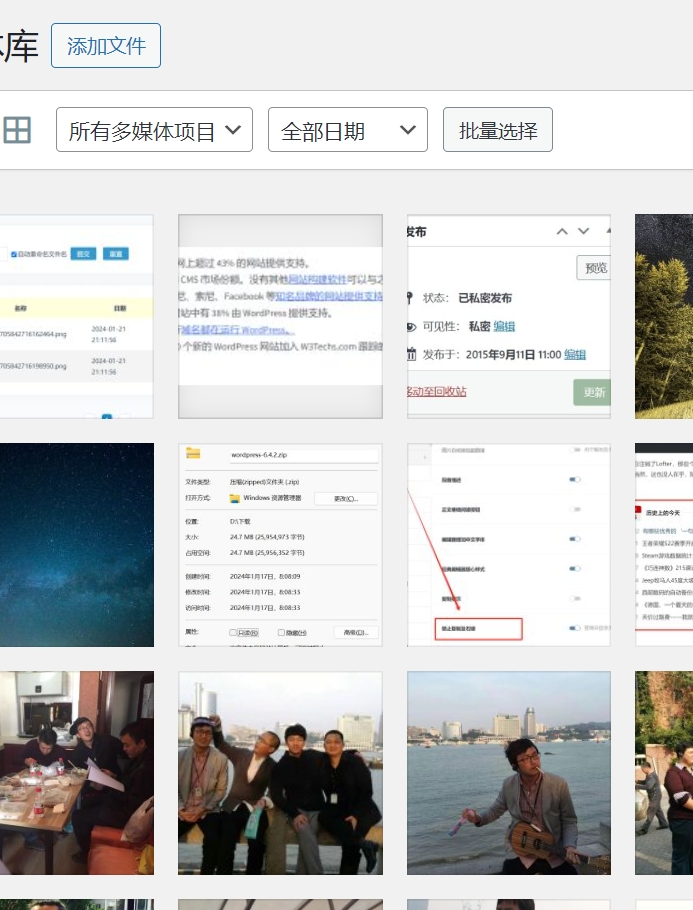Open the partial thumbnail below the four men photo
This screenshot has height=910, width=693.
pyautogui.click(x=280, y=904)
